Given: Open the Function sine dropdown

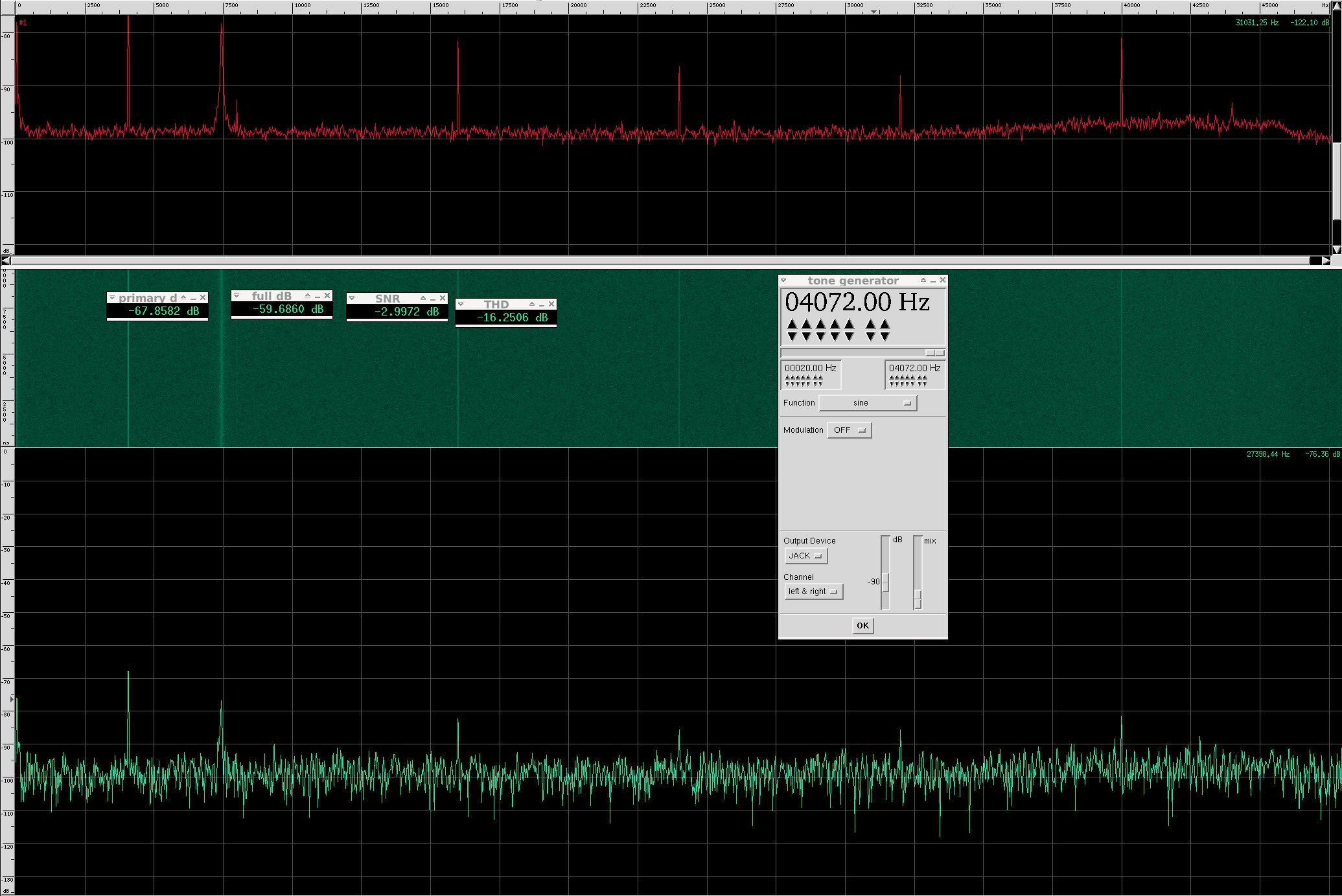Looking at the screenshot, I should tap(868, 403).
